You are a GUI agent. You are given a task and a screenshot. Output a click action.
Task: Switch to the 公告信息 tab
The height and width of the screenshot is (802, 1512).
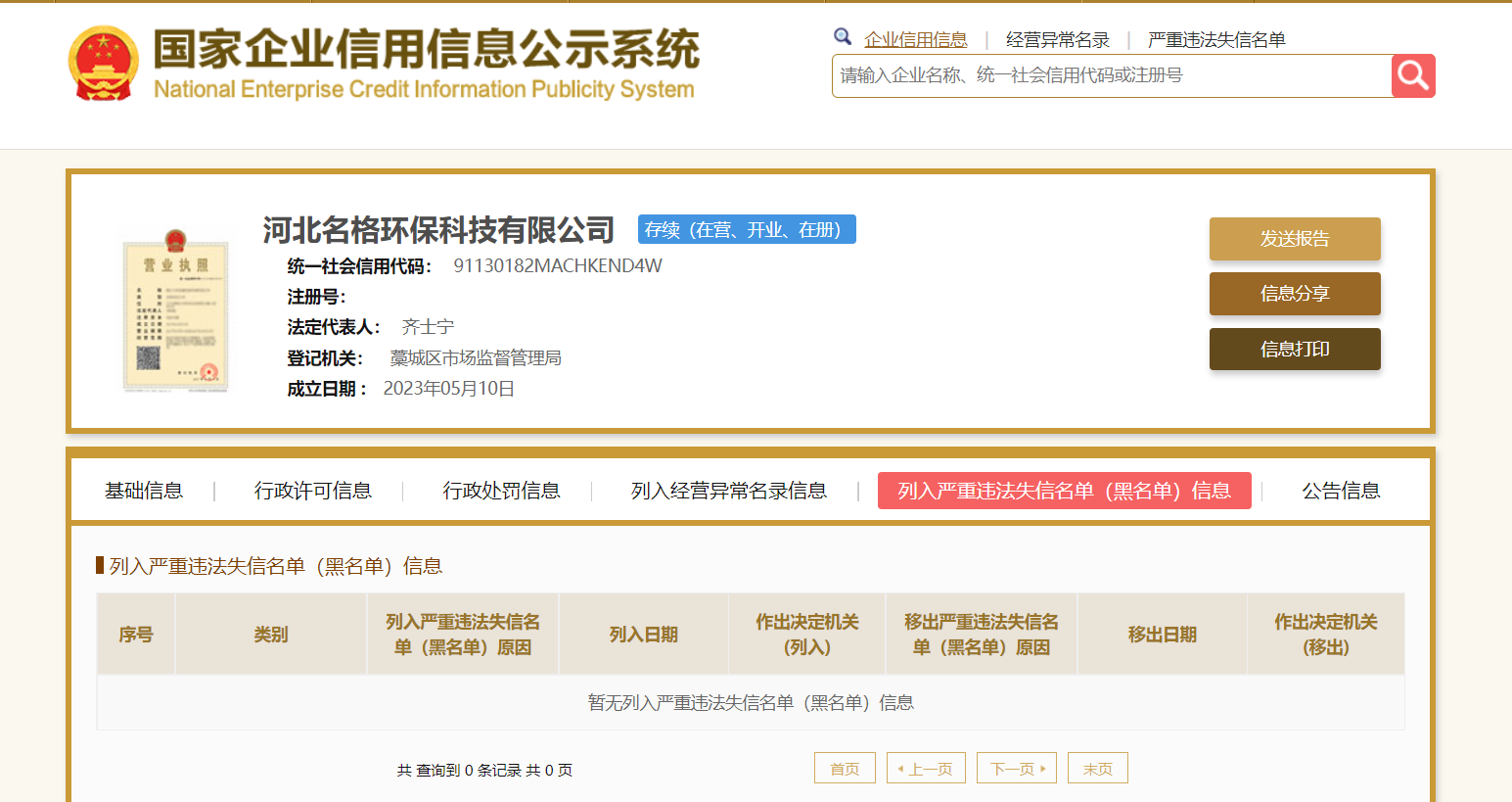tap(1341, 491)
